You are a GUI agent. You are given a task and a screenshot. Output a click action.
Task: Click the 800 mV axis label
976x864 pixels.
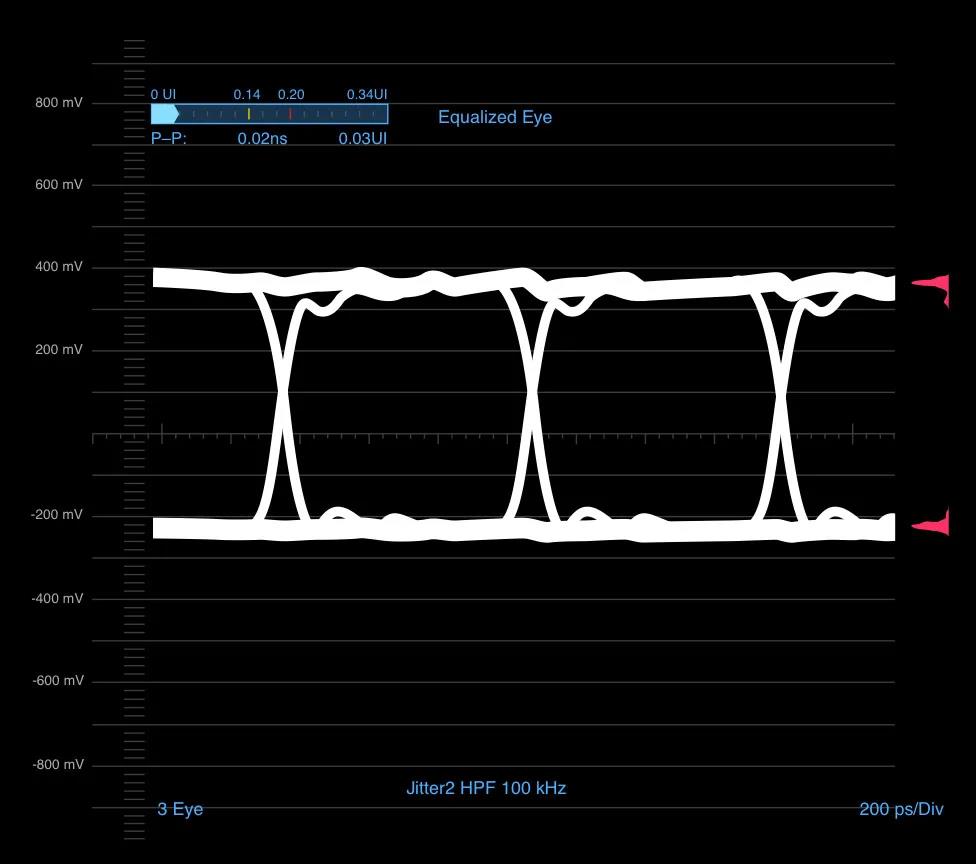click(x=59, y=103)
